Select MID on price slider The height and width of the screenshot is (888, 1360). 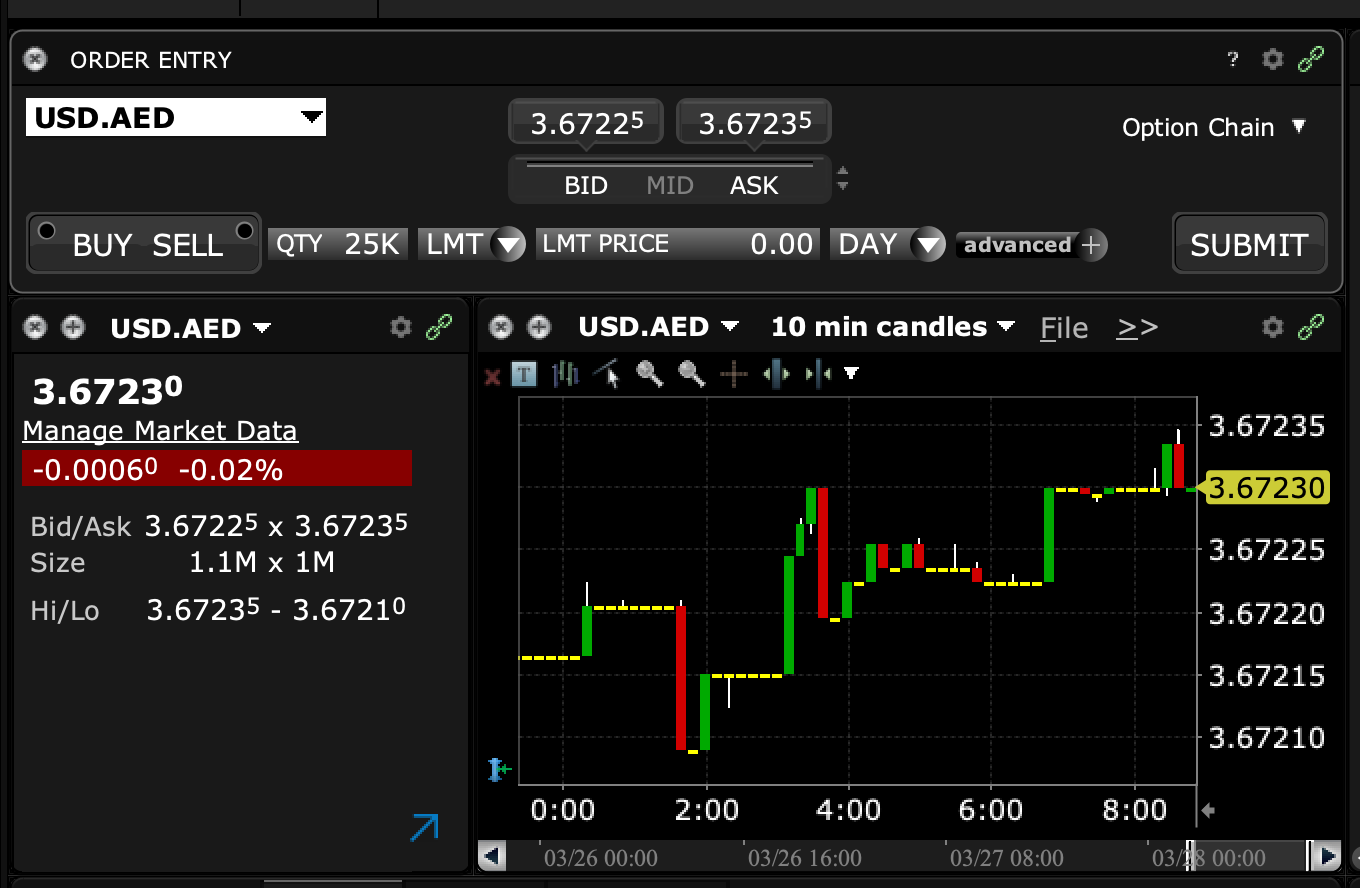[x=670, y=185]
